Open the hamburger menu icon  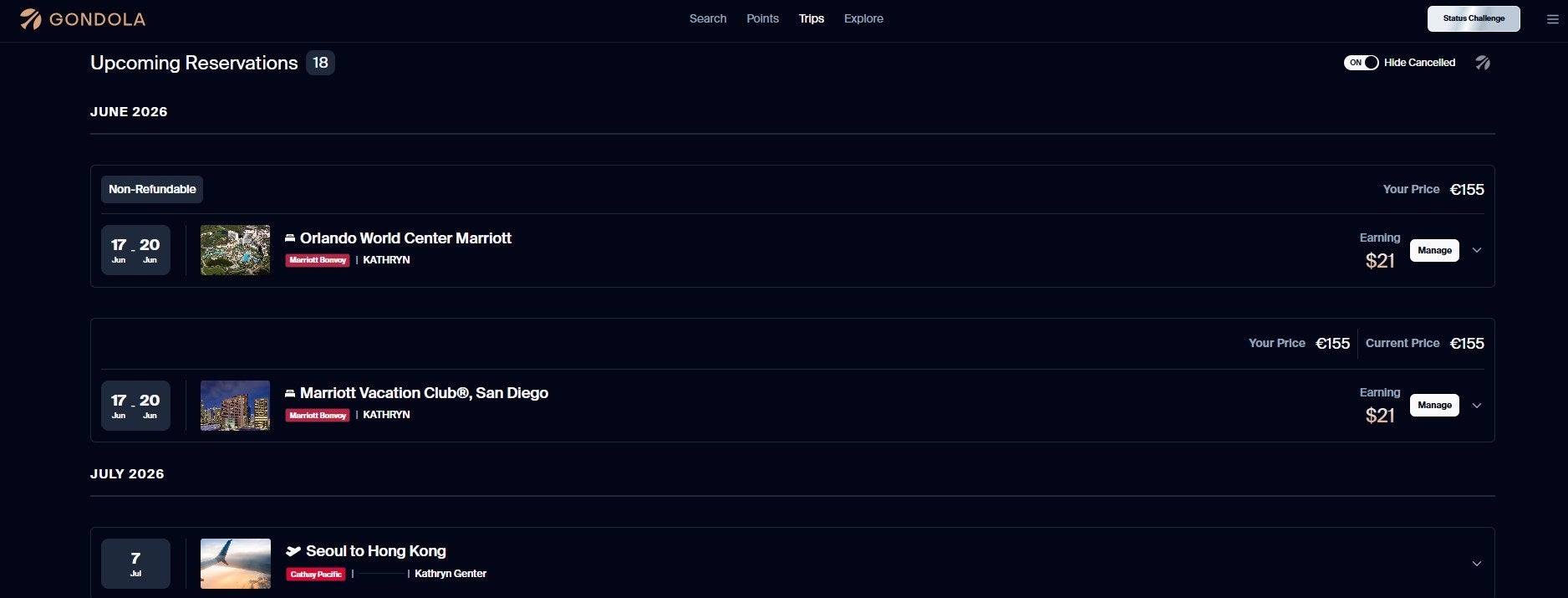[x=1552, y=19]
